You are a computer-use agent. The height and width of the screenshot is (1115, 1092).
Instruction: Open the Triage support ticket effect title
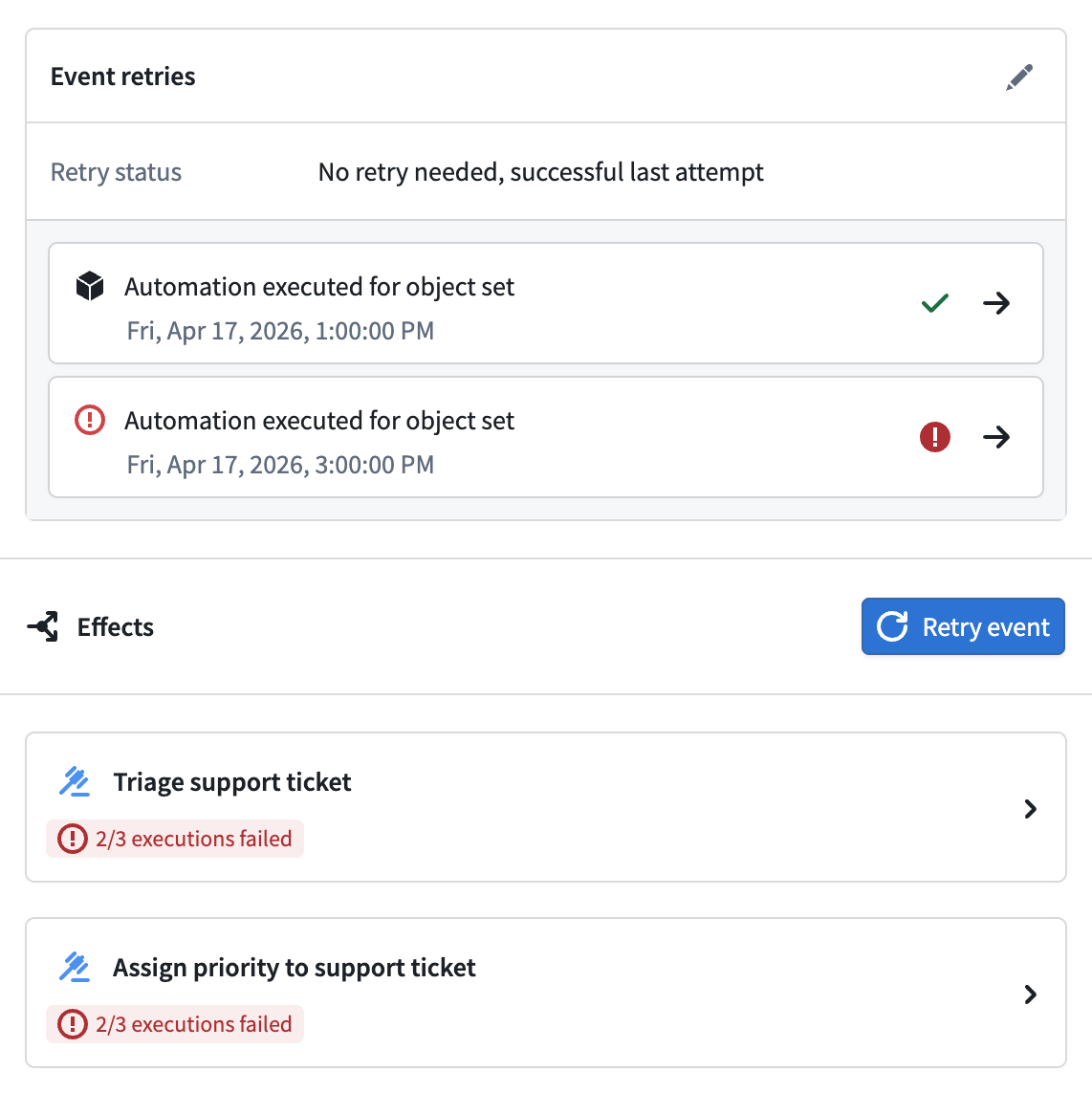coord(231,782)
